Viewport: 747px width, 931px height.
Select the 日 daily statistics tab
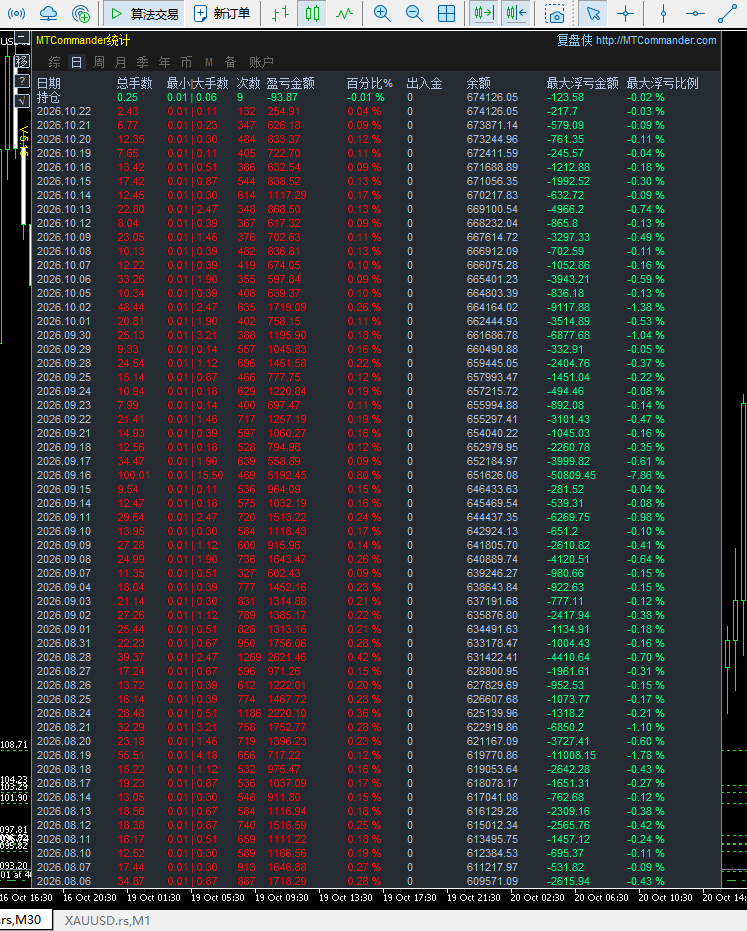77,62
